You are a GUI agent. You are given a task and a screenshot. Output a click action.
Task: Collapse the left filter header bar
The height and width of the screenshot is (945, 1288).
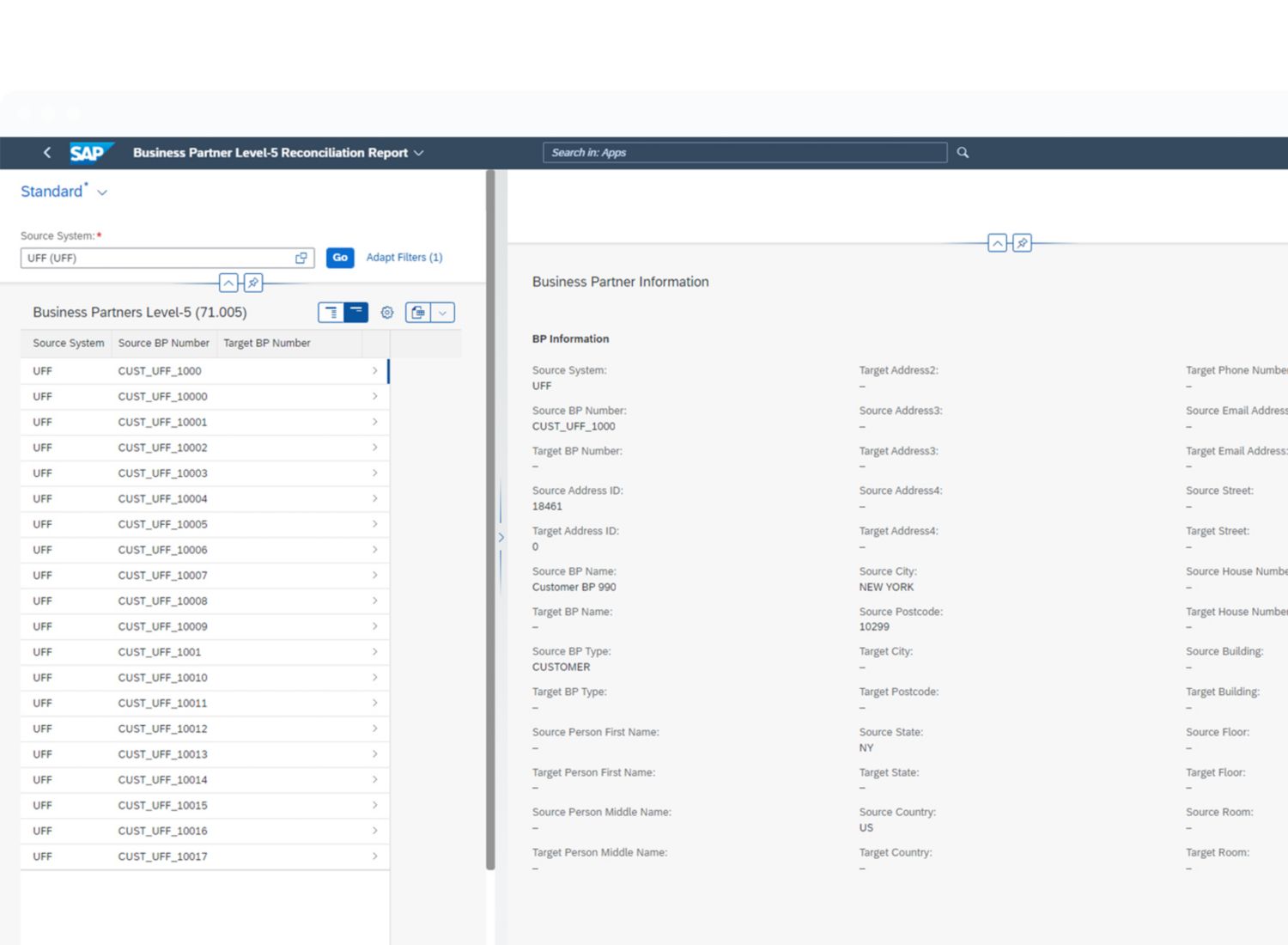228,283
